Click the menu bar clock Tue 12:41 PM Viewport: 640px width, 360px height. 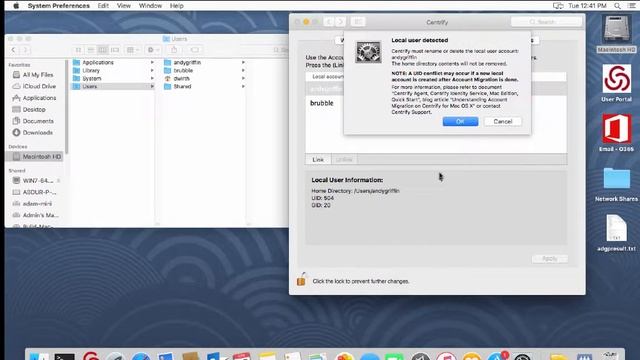pyautogui.click(x=587, y=6)
